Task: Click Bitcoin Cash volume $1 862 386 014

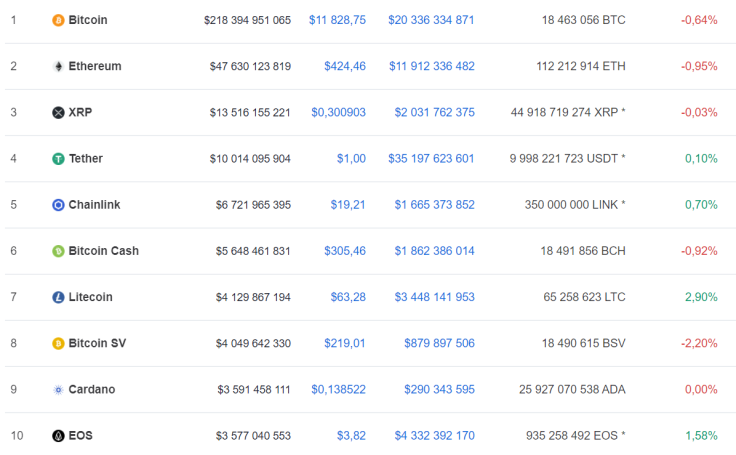Action: coord(434,251)
